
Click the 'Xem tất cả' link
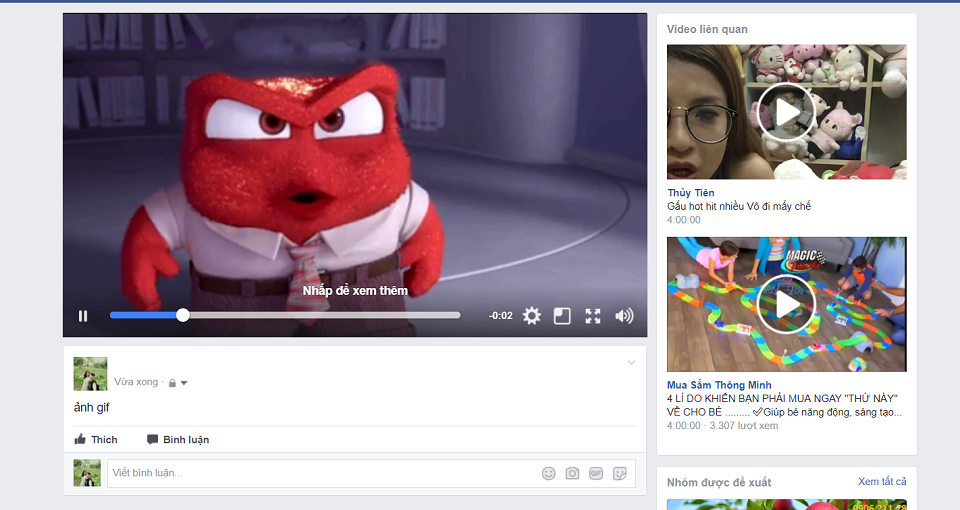pyautogui.click(x=882, y=482)
